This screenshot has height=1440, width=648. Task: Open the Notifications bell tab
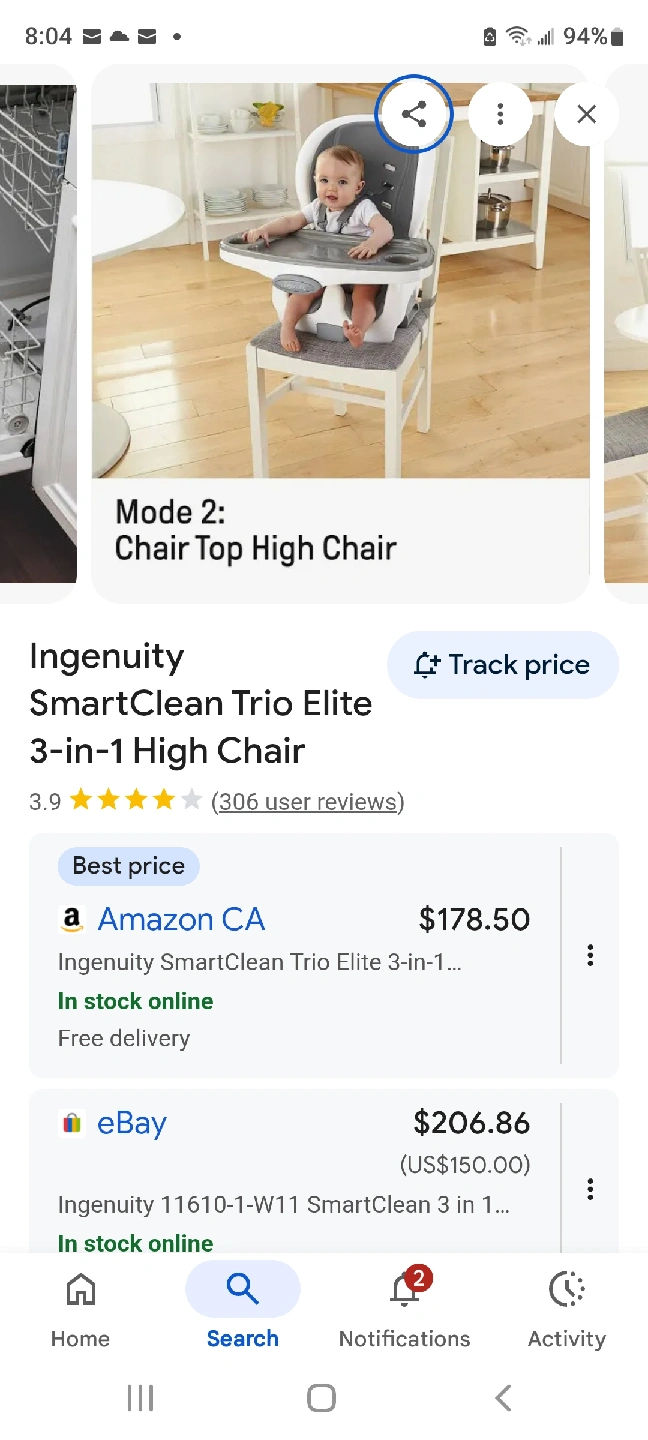(x=405, y=1305)
